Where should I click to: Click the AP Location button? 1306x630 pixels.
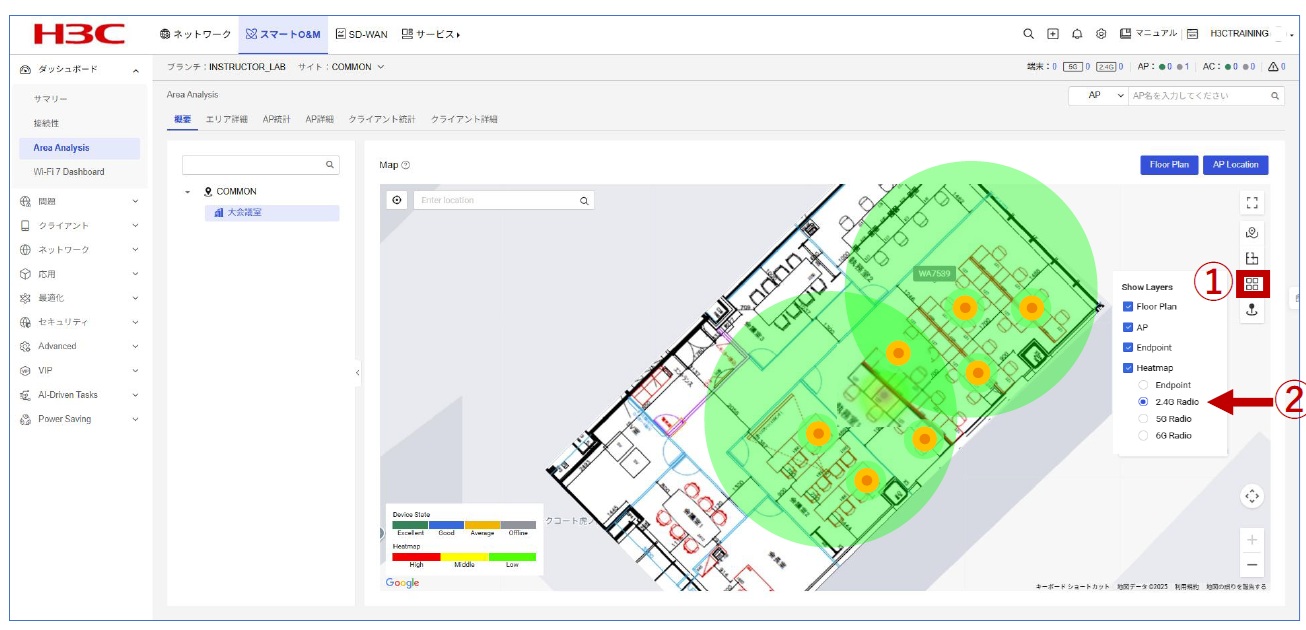click(x=1235, y=165)
